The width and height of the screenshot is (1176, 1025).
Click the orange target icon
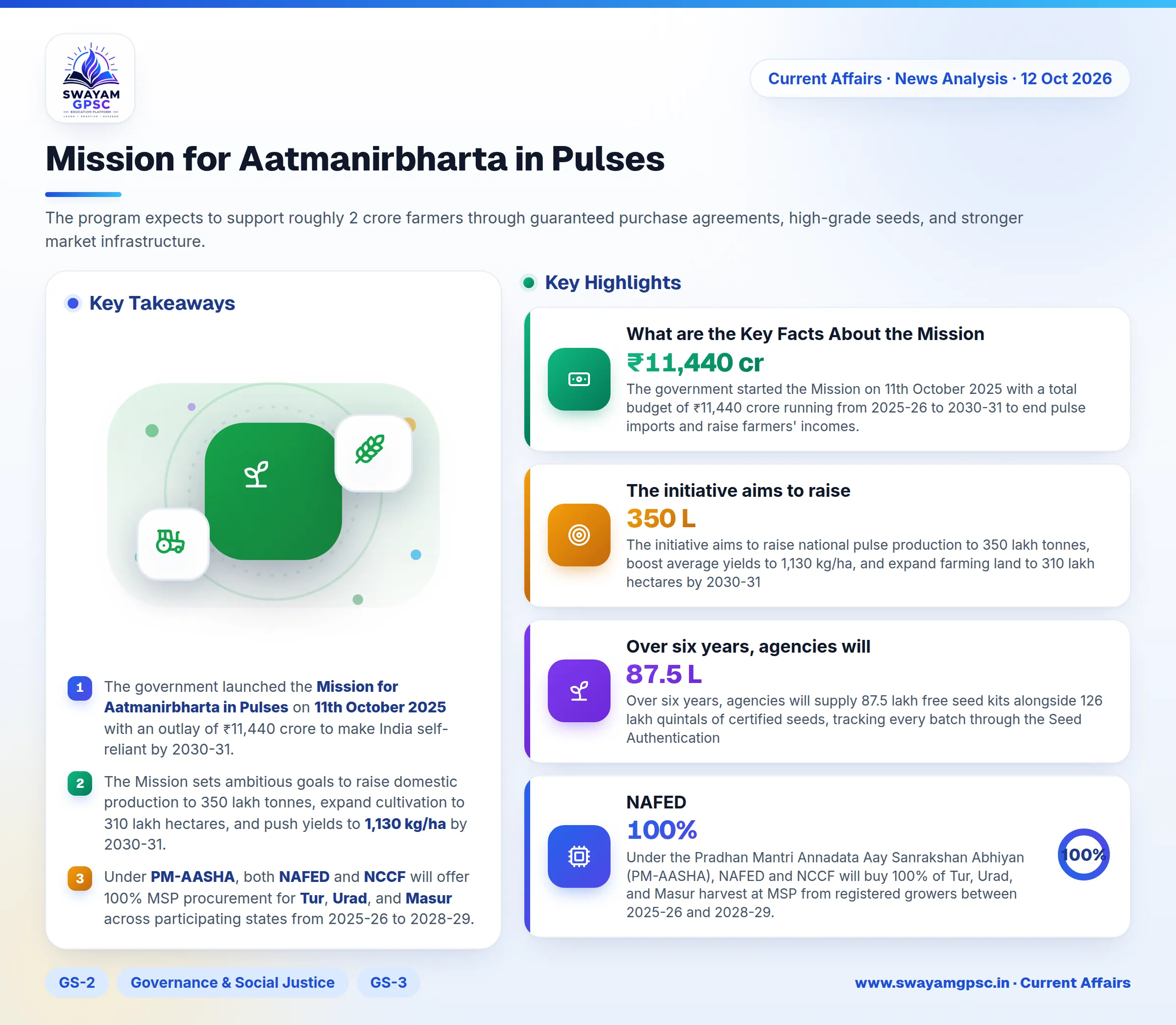point(579,535)
